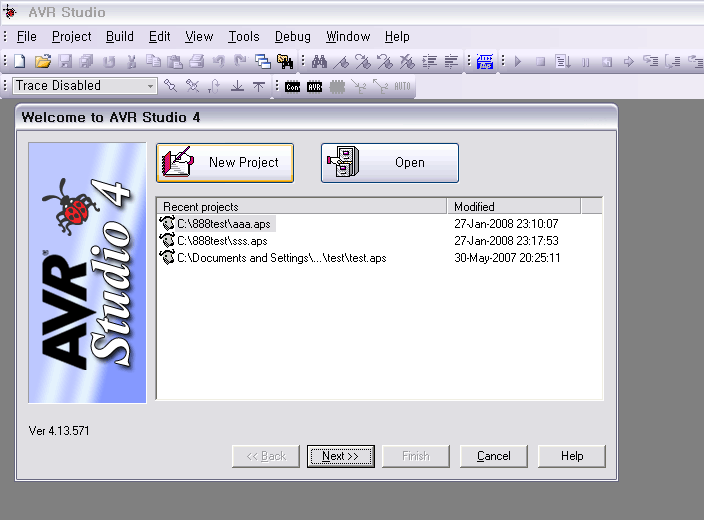Image resolution: width=704 pixels, height=520 pixels.
Task: Click the Previous Bookmark icon
Action: pos(385,62)
